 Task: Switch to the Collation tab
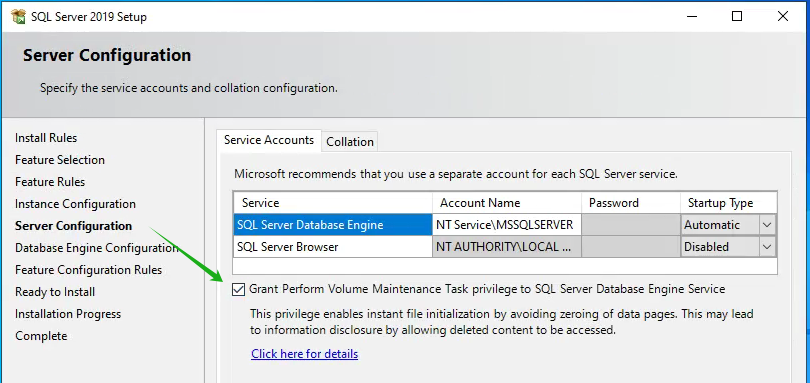point(350,142)
